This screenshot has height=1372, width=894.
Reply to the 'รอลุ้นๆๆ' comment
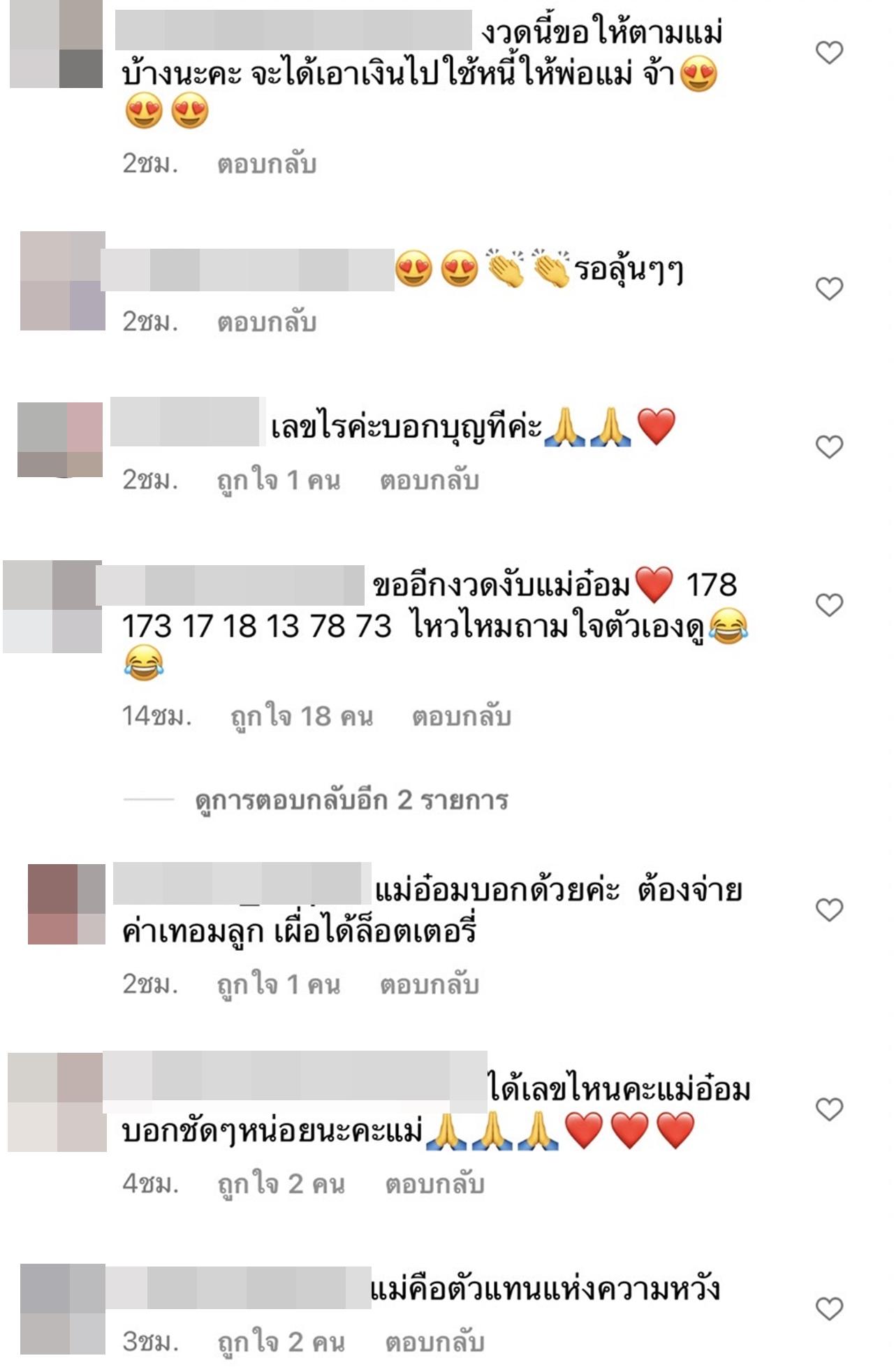267,322
